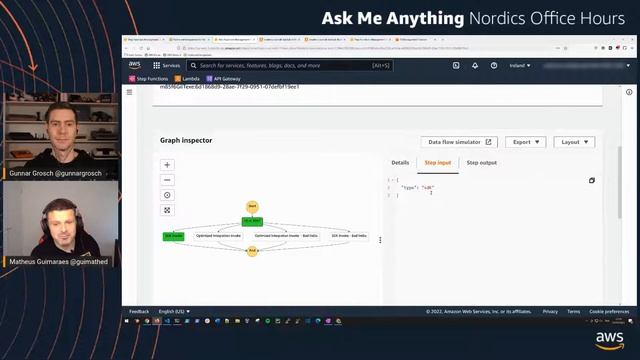Zoom out of the graph with minus button

click(167, 180)
